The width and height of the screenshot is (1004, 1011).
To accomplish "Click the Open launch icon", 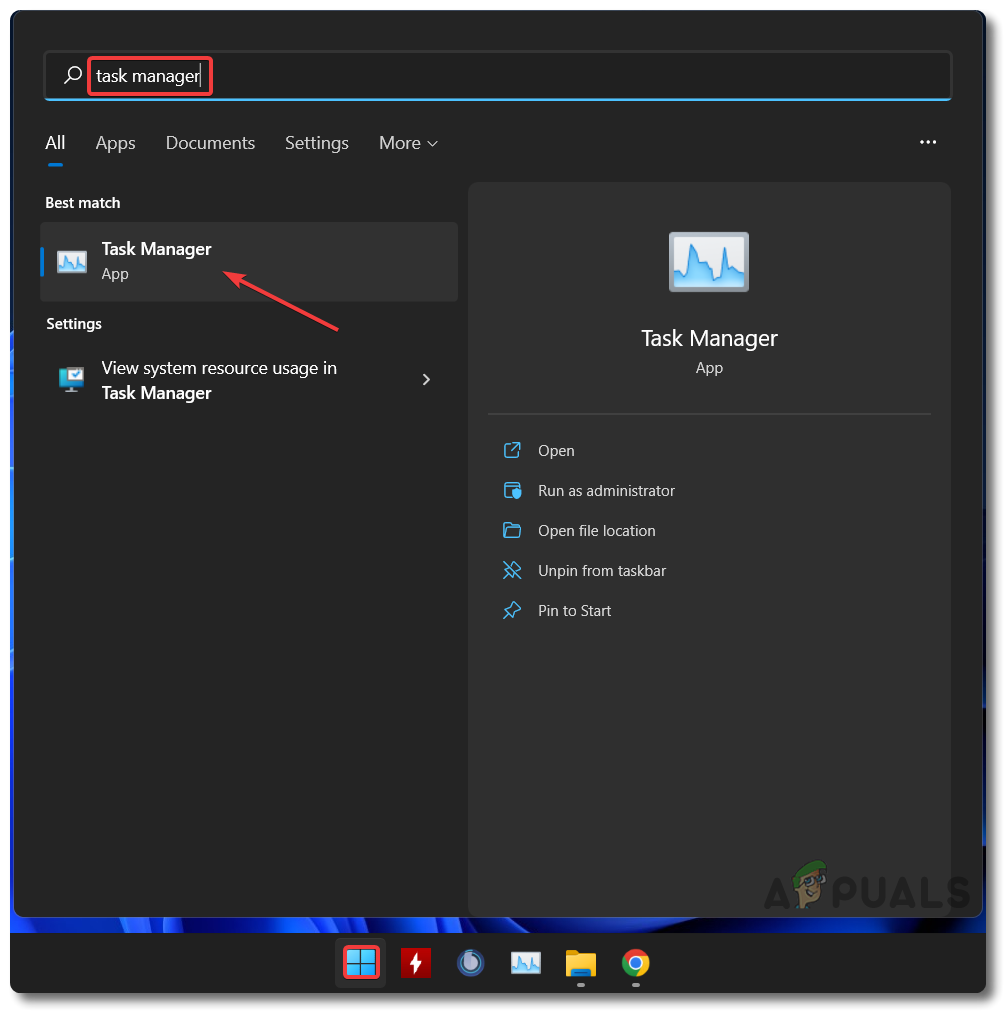I will pos(512,450).
